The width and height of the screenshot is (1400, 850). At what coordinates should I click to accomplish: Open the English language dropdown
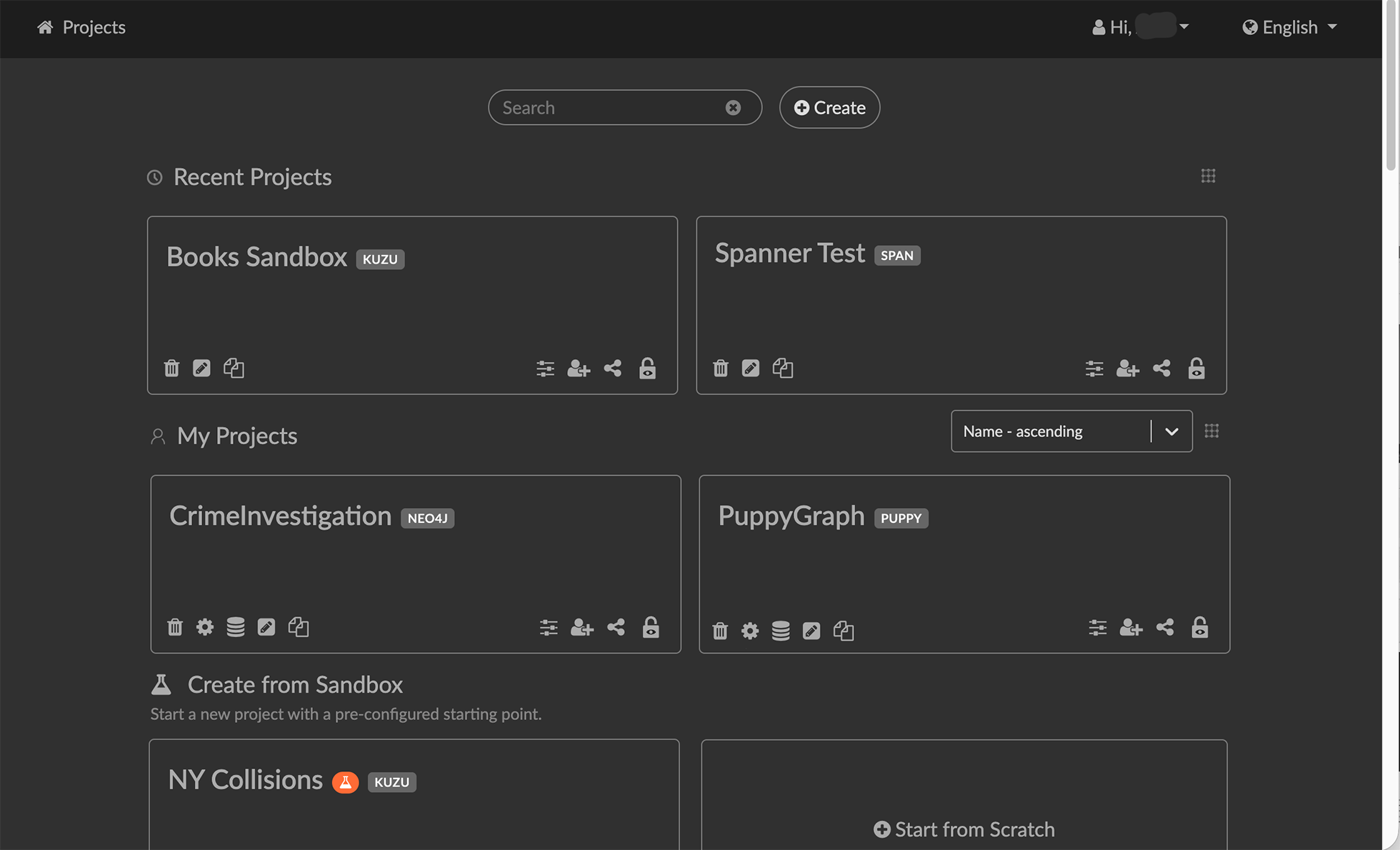pos(1290,27)
